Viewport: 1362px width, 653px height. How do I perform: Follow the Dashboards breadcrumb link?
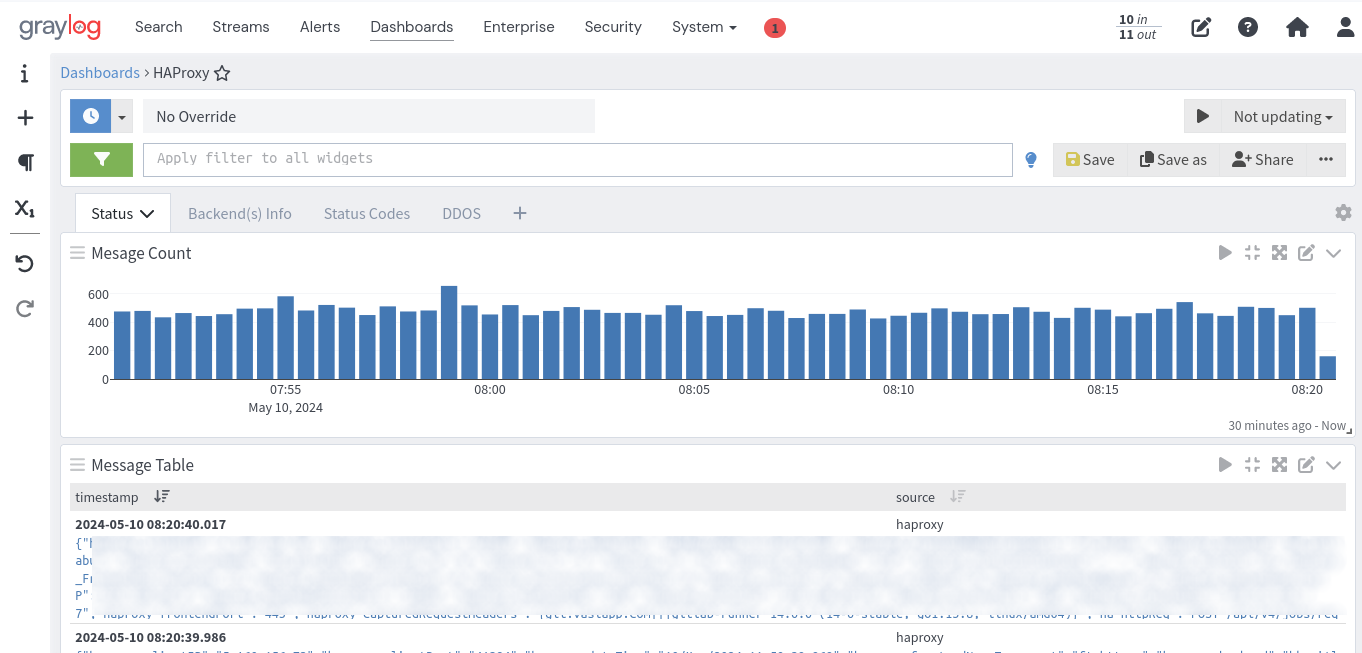[100, 73]
